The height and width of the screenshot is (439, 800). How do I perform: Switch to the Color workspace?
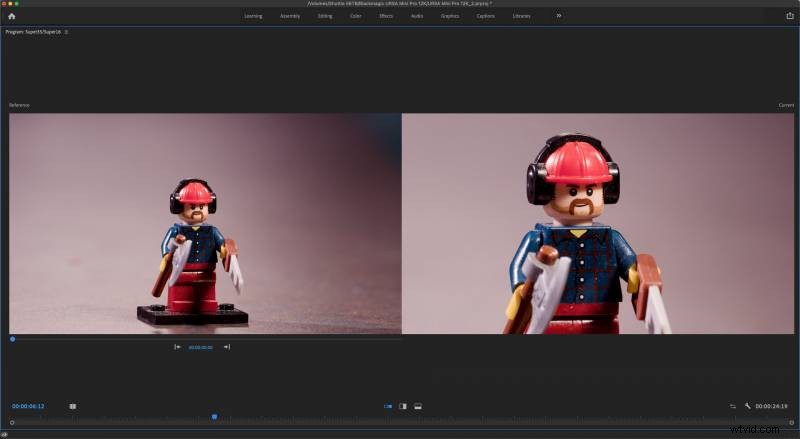tap(356, 16)
